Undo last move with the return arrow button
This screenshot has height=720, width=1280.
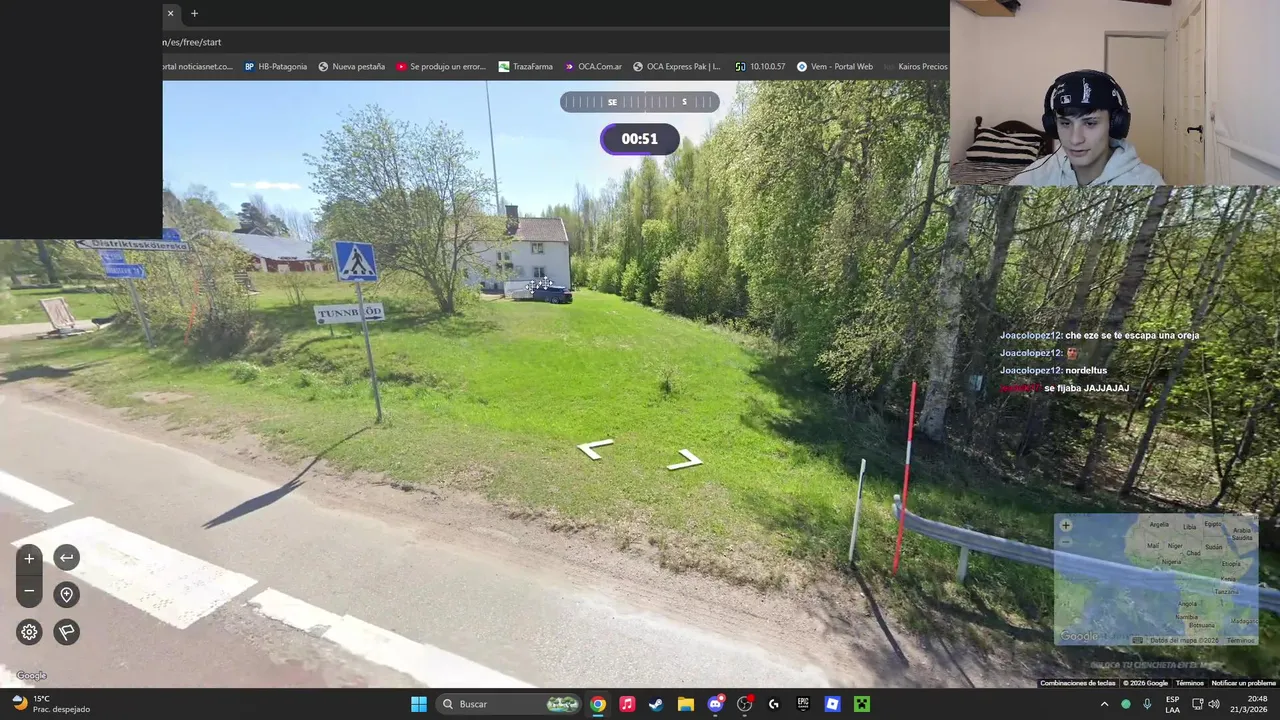(x=66, y=558)
